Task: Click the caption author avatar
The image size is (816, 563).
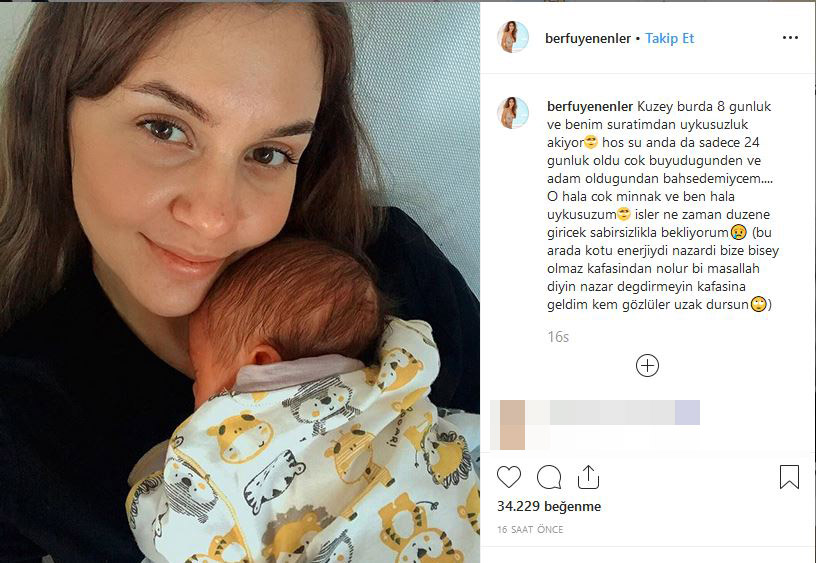Action: pos(513,112)
